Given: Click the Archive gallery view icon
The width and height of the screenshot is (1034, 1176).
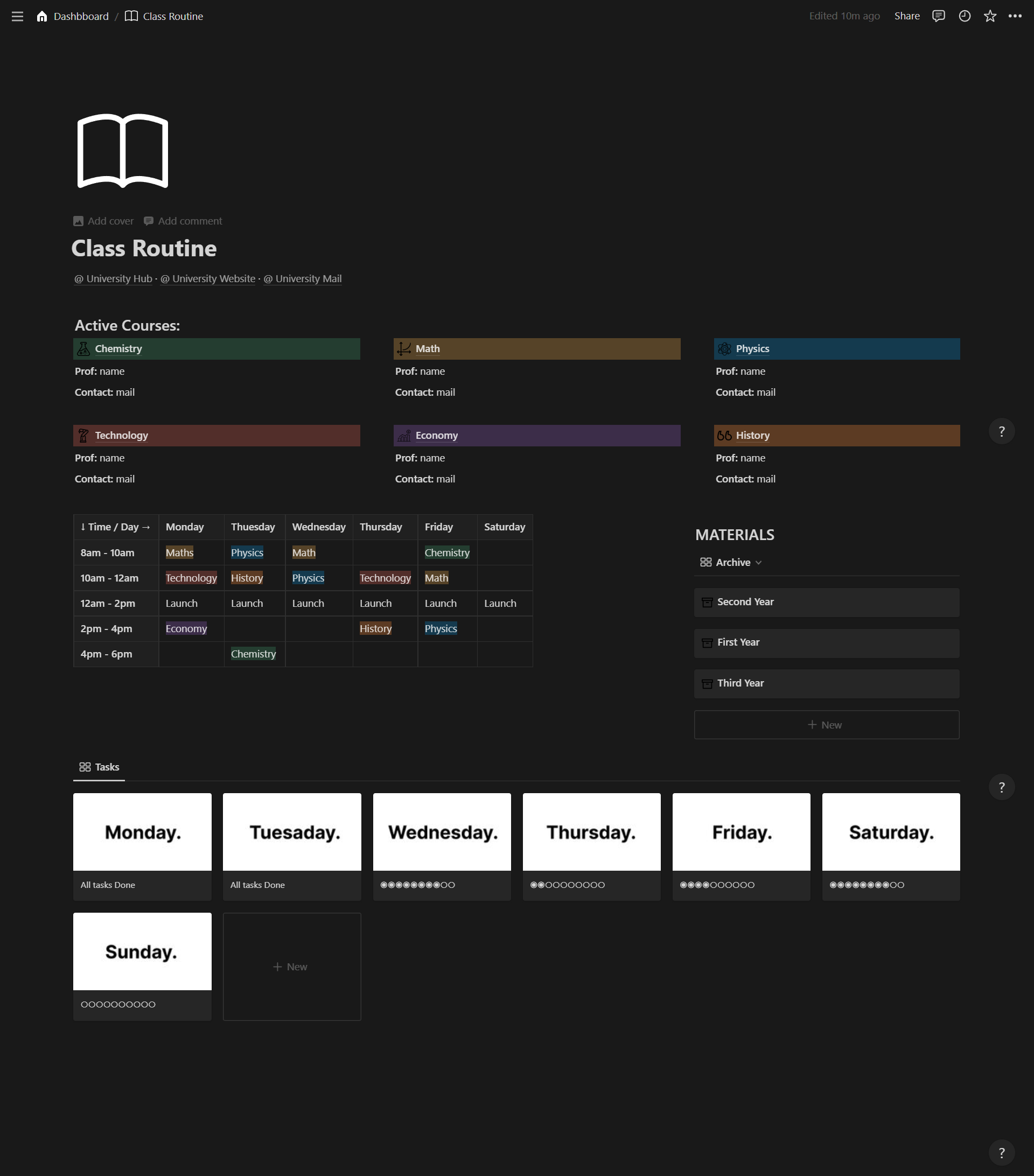Looking at the screenshot, I should click(x=705, y=562).
